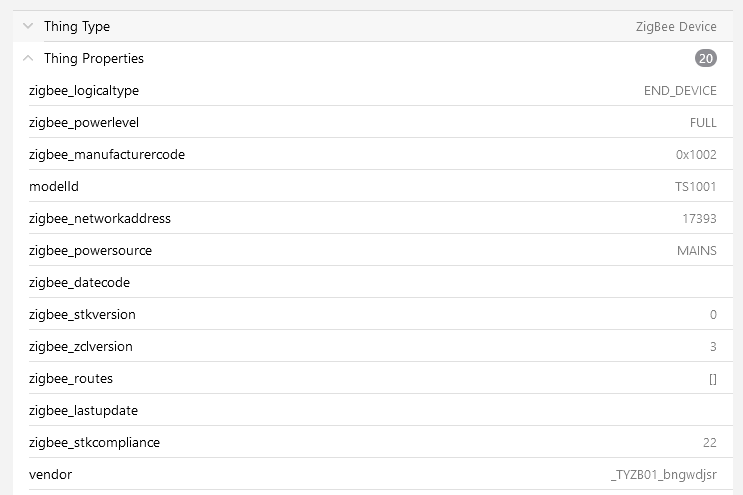Select the modelId property row
The image size is (743, 495).
(x=371, y=186)
